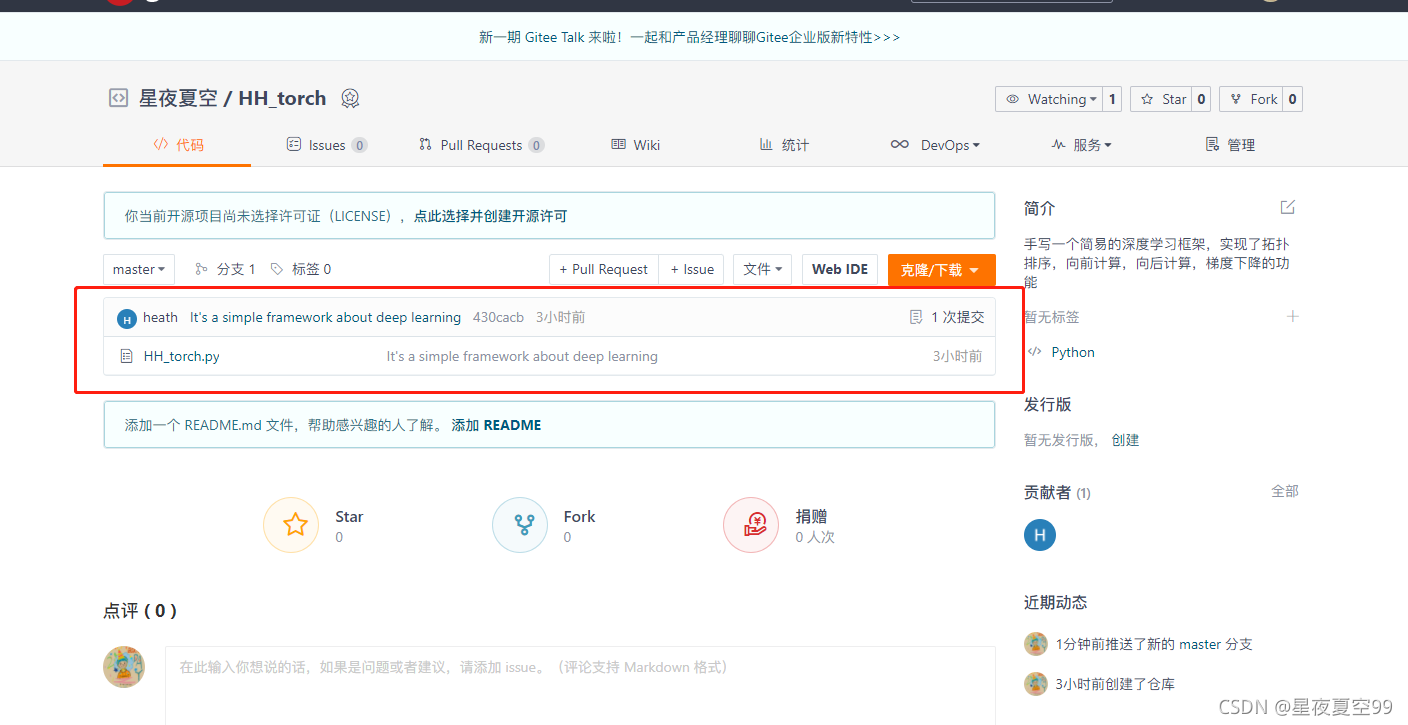Click the large Fork circle icon
Viewport: 1408px width, 725px height.
click(x=520, y=525)
